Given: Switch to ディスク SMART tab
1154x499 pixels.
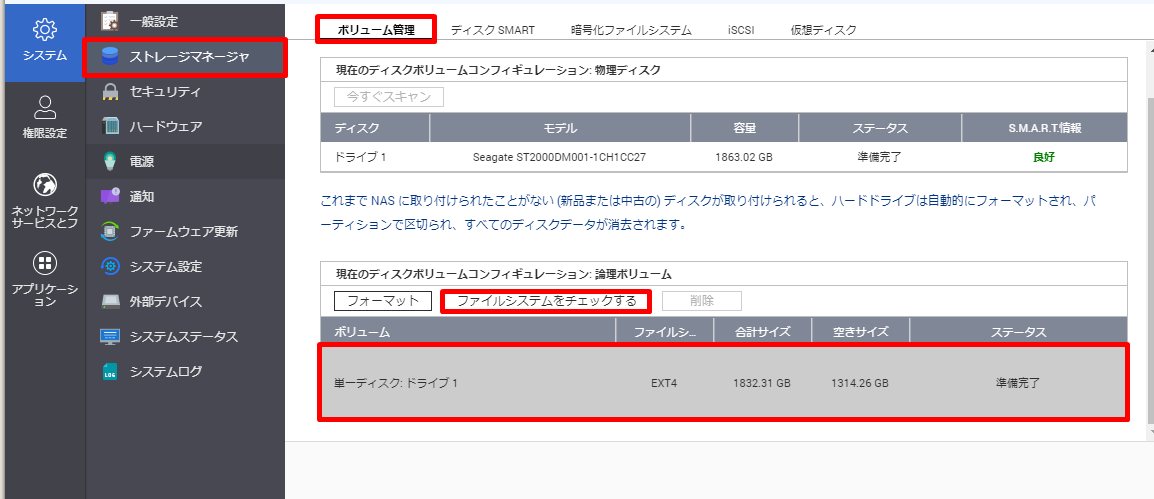Looking at the screenshot, I should [x=492, y=30].
